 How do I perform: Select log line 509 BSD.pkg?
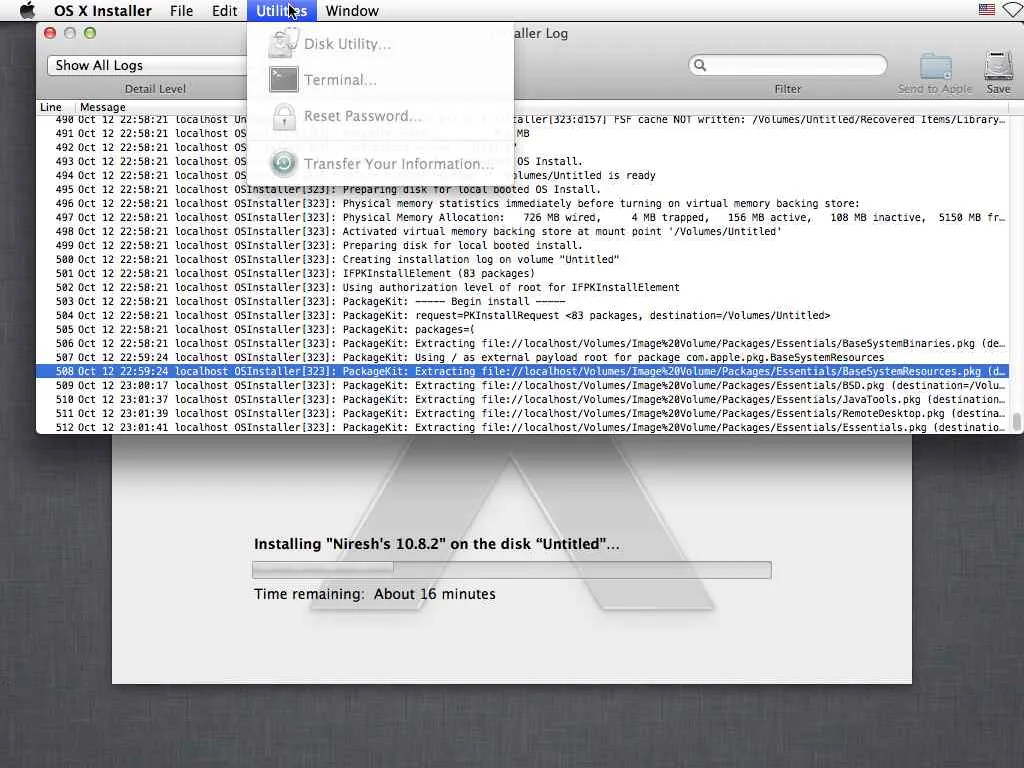pyautogui.click(x=522, y=386)
